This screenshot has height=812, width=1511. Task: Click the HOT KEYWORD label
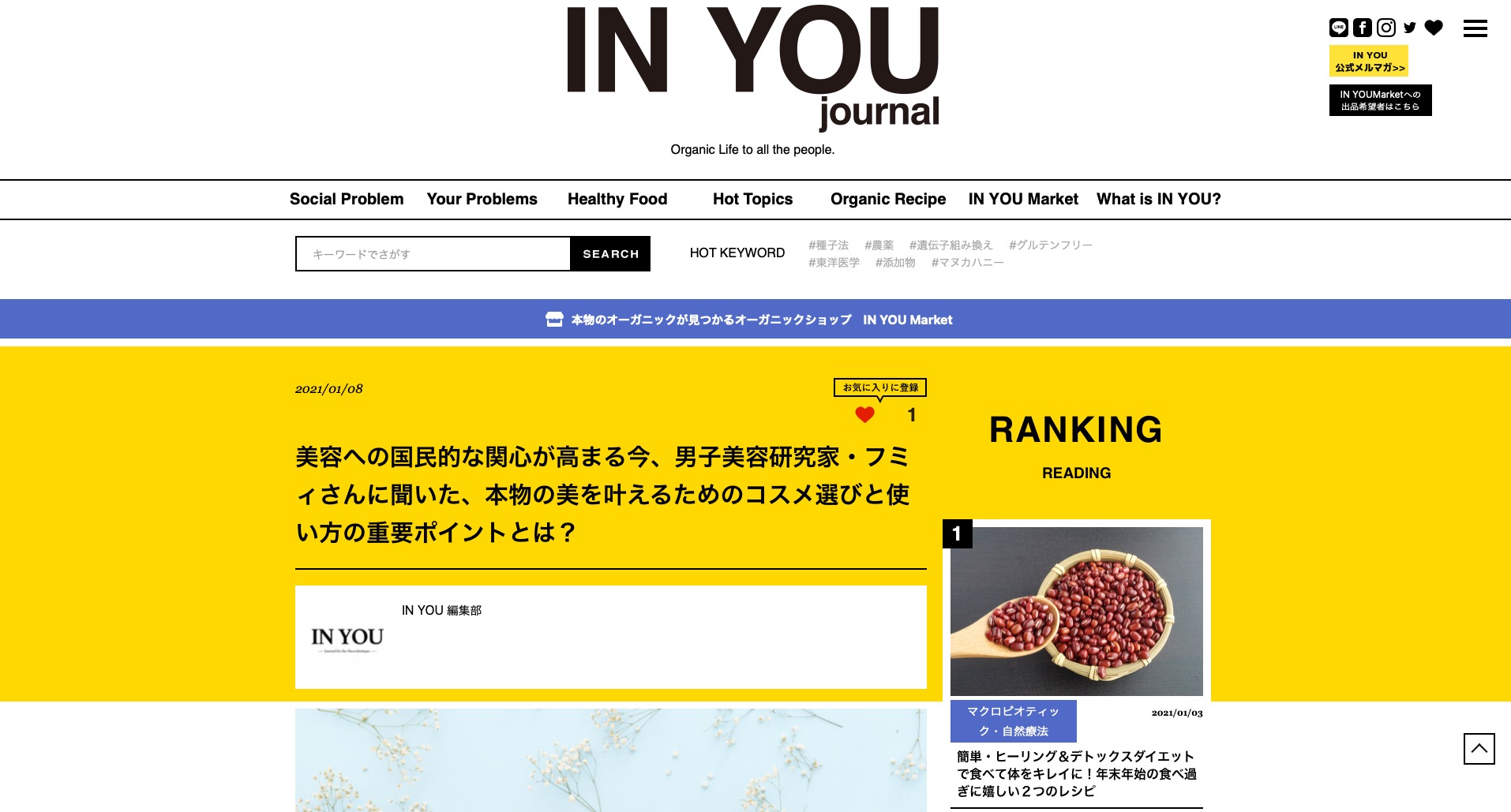pos(737,253)
